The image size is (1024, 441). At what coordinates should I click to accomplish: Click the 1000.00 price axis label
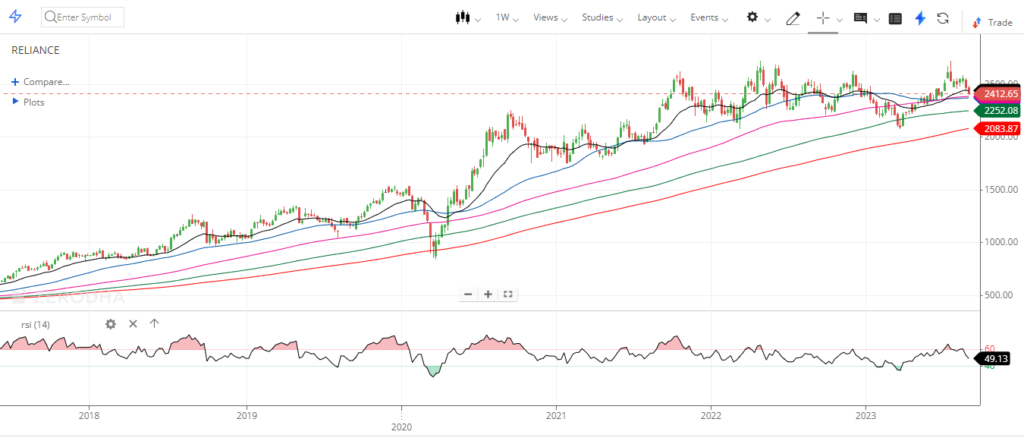tap(1001, 242)
